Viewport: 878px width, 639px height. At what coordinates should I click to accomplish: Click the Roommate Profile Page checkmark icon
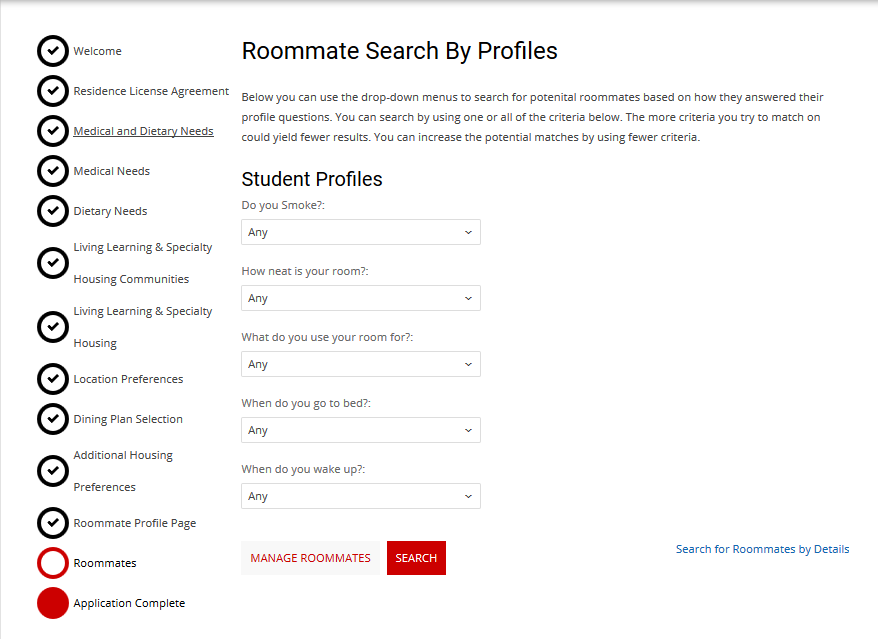point(53,523)
